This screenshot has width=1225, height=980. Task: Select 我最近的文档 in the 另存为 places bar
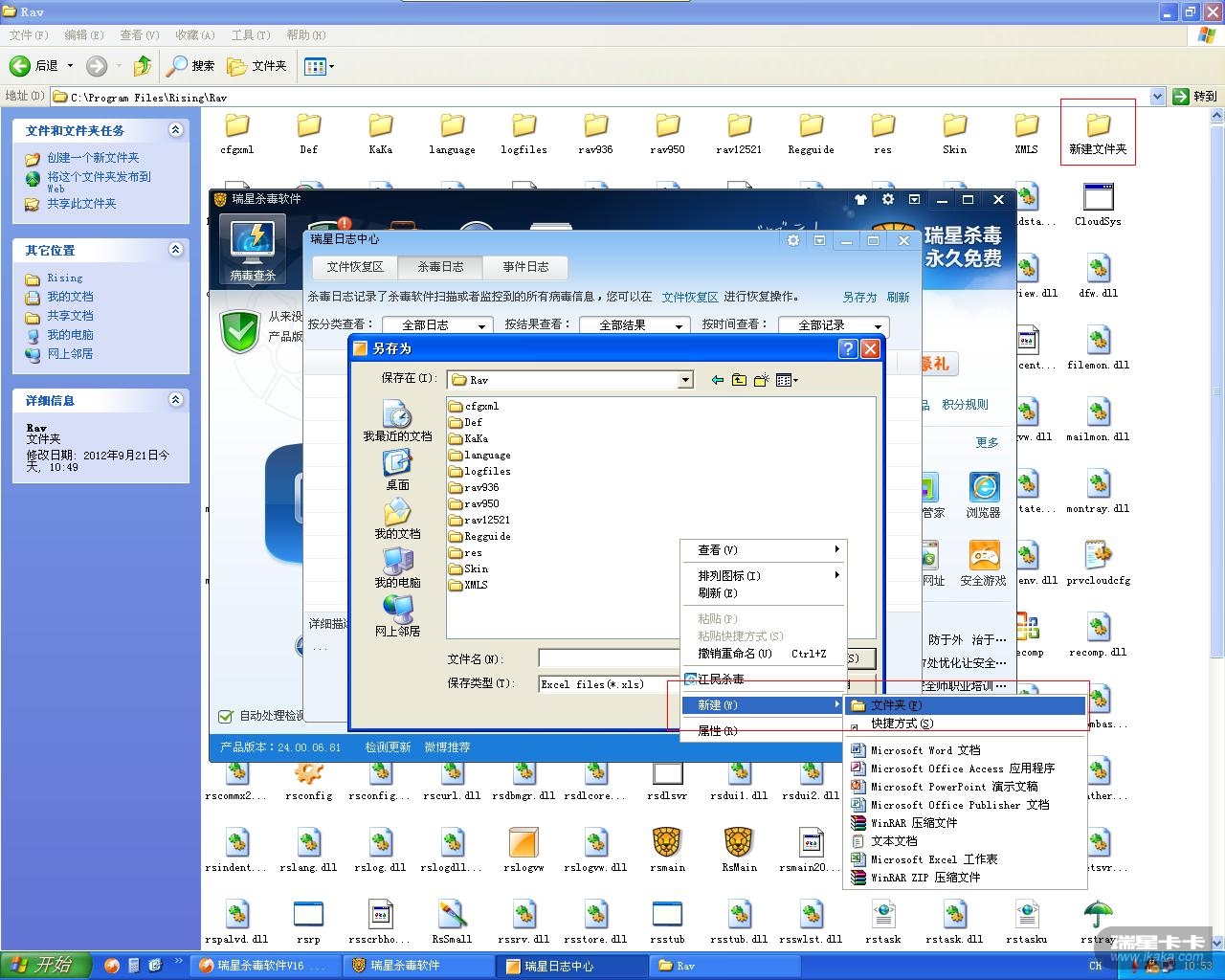397,421
